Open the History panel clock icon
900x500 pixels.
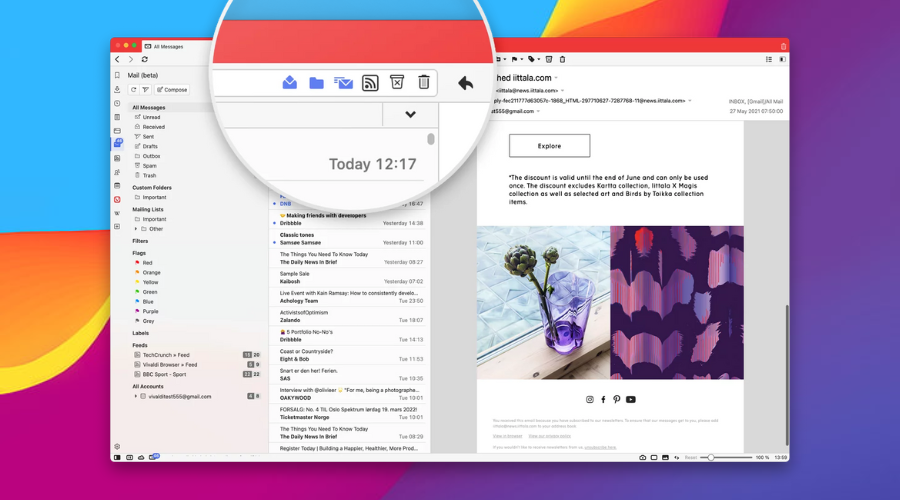117,103
